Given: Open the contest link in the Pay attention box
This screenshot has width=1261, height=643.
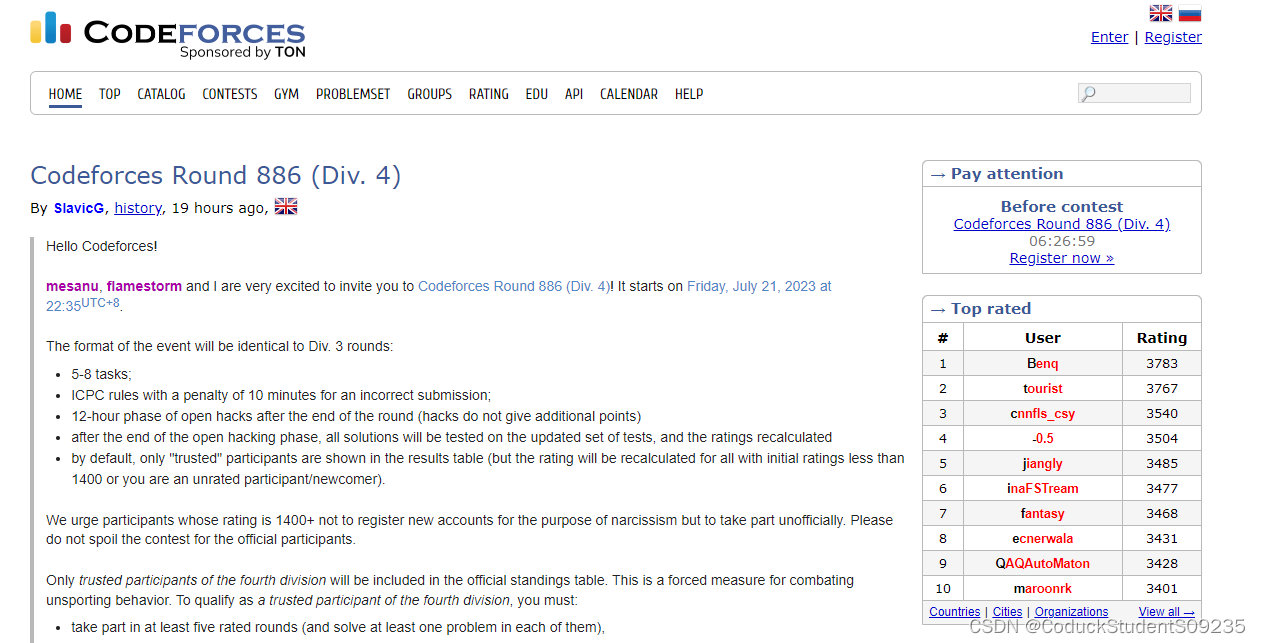Looking at the screenshot, I should click(1062, 224).
